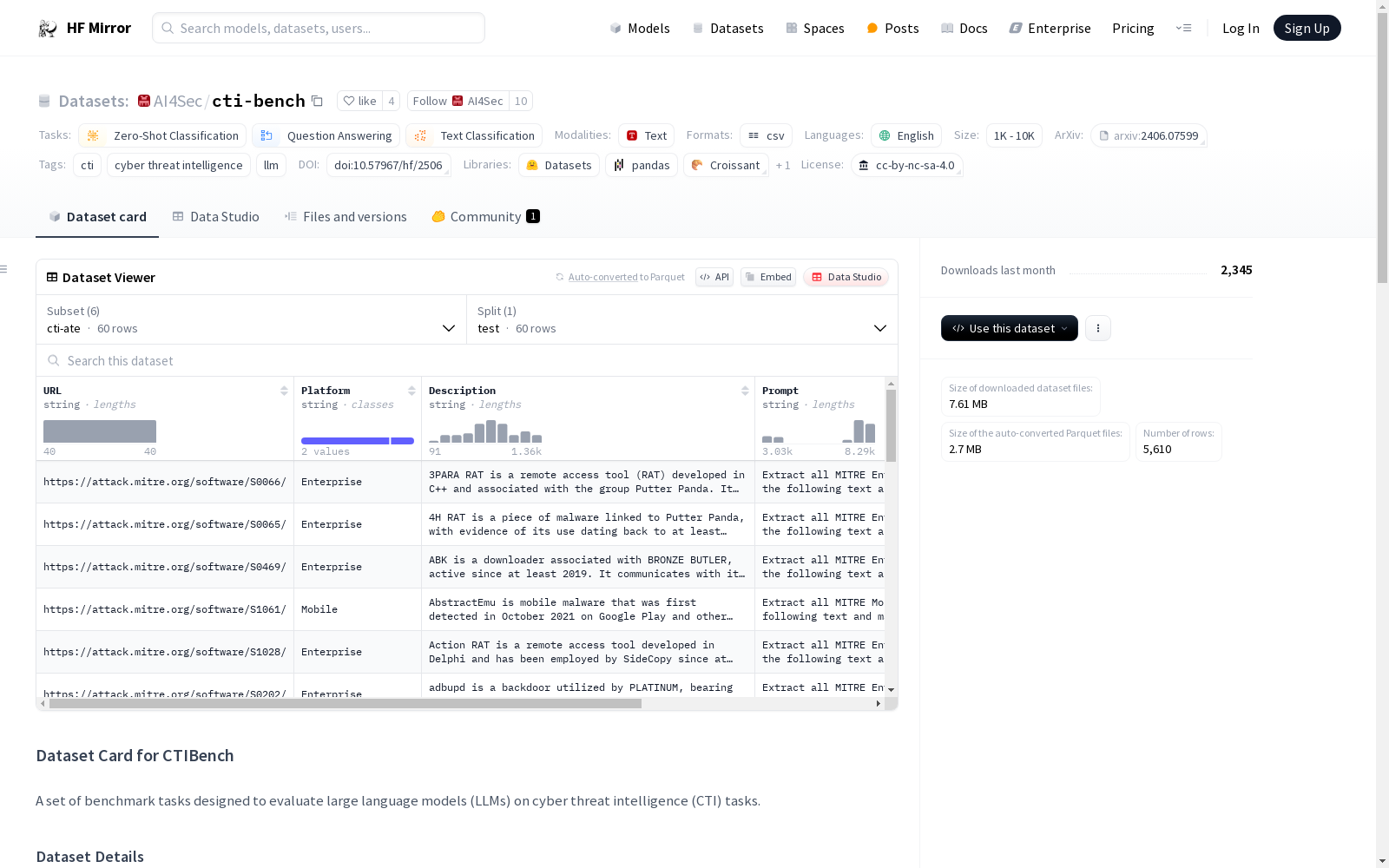
Task: Click the Search this dataset field
Action: click(x=467, y=360)
